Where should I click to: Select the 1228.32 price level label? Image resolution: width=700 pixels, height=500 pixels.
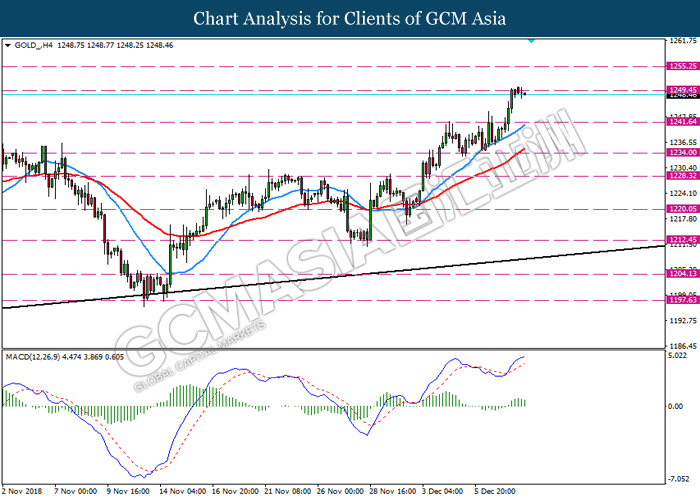pos(683,176)
